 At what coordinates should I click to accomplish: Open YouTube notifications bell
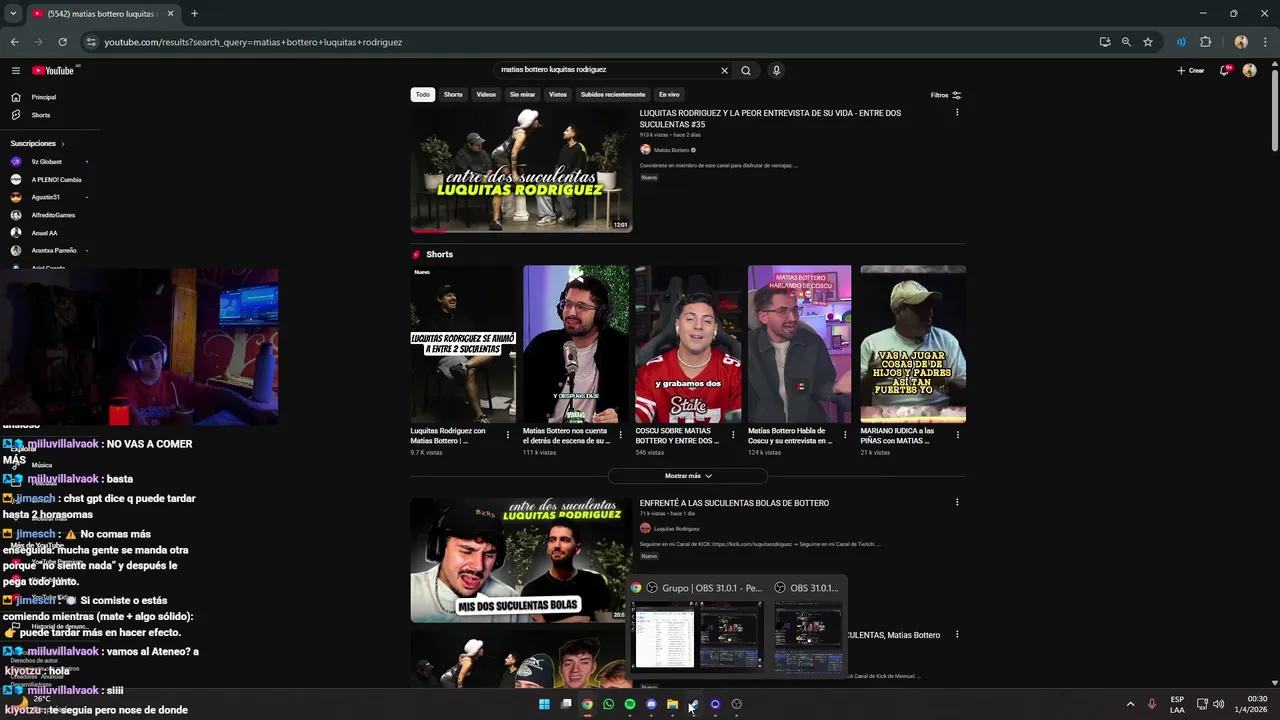[x=1224, y=70]
